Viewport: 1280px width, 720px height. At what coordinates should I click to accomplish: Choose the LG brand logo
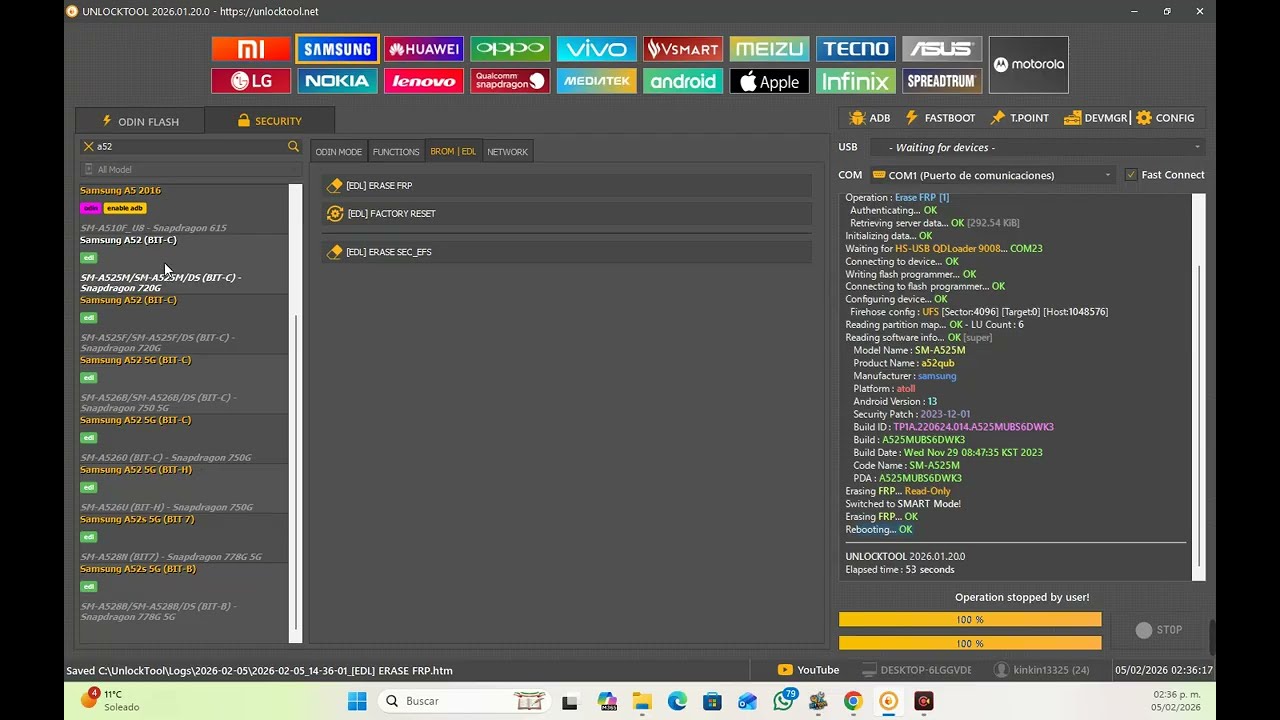(251, 81)
